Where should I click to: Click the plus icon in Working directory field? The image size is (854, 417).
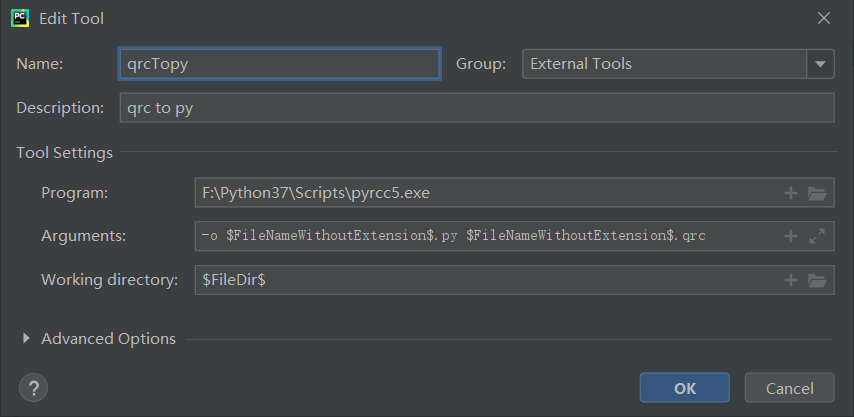pyautogui.click(x=790, y=280)
